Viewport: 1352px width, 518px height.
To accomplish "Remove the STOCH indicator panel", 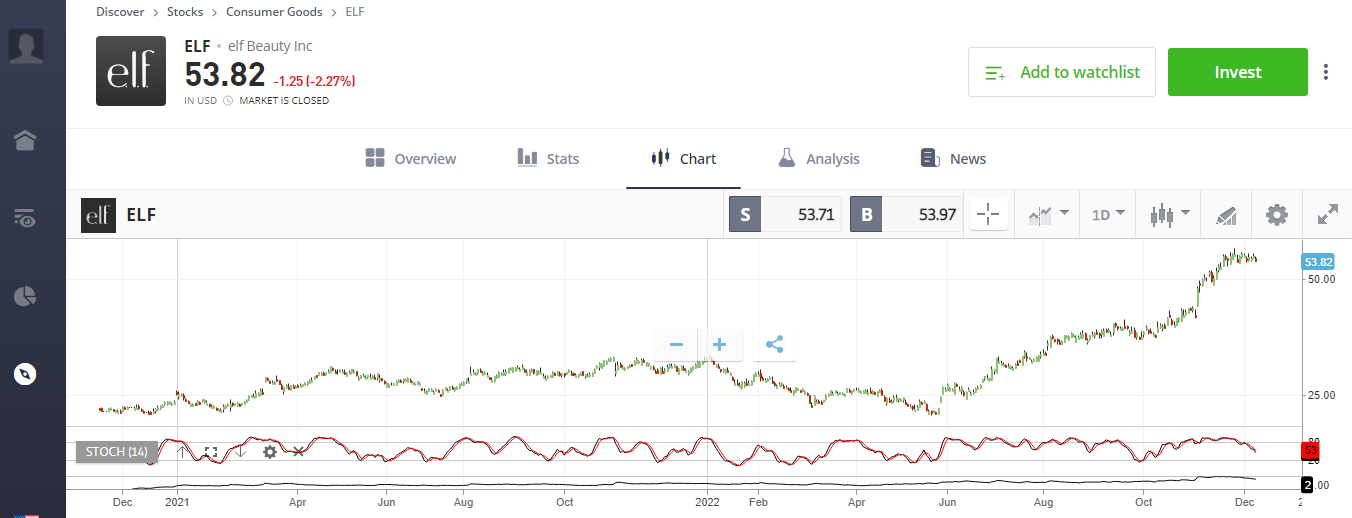I will (298, 452).
